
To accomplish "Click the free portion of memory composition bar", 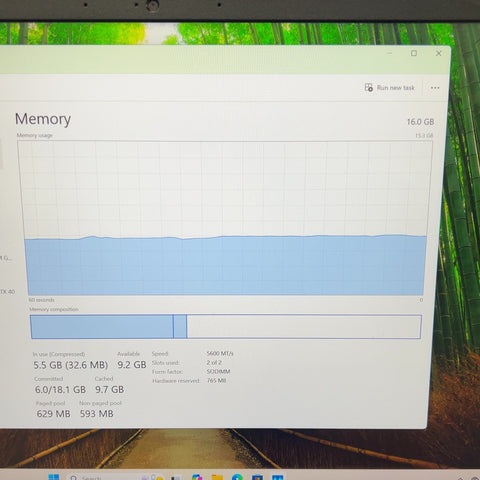I will pos(304,327).
